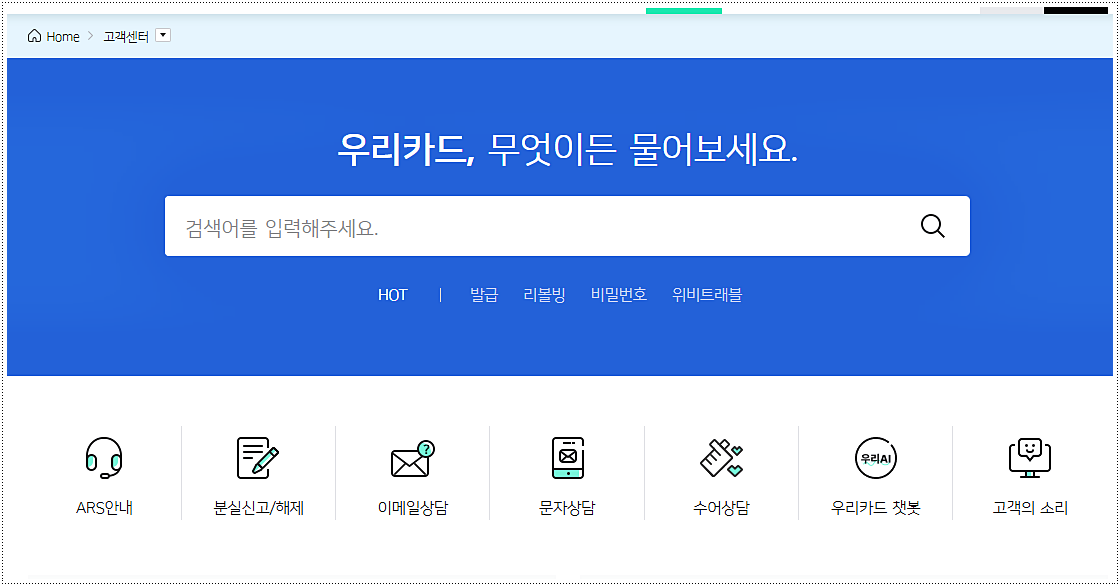Select the 발급 hot keyword
The image size is (1120, 586).
(486, 294)
